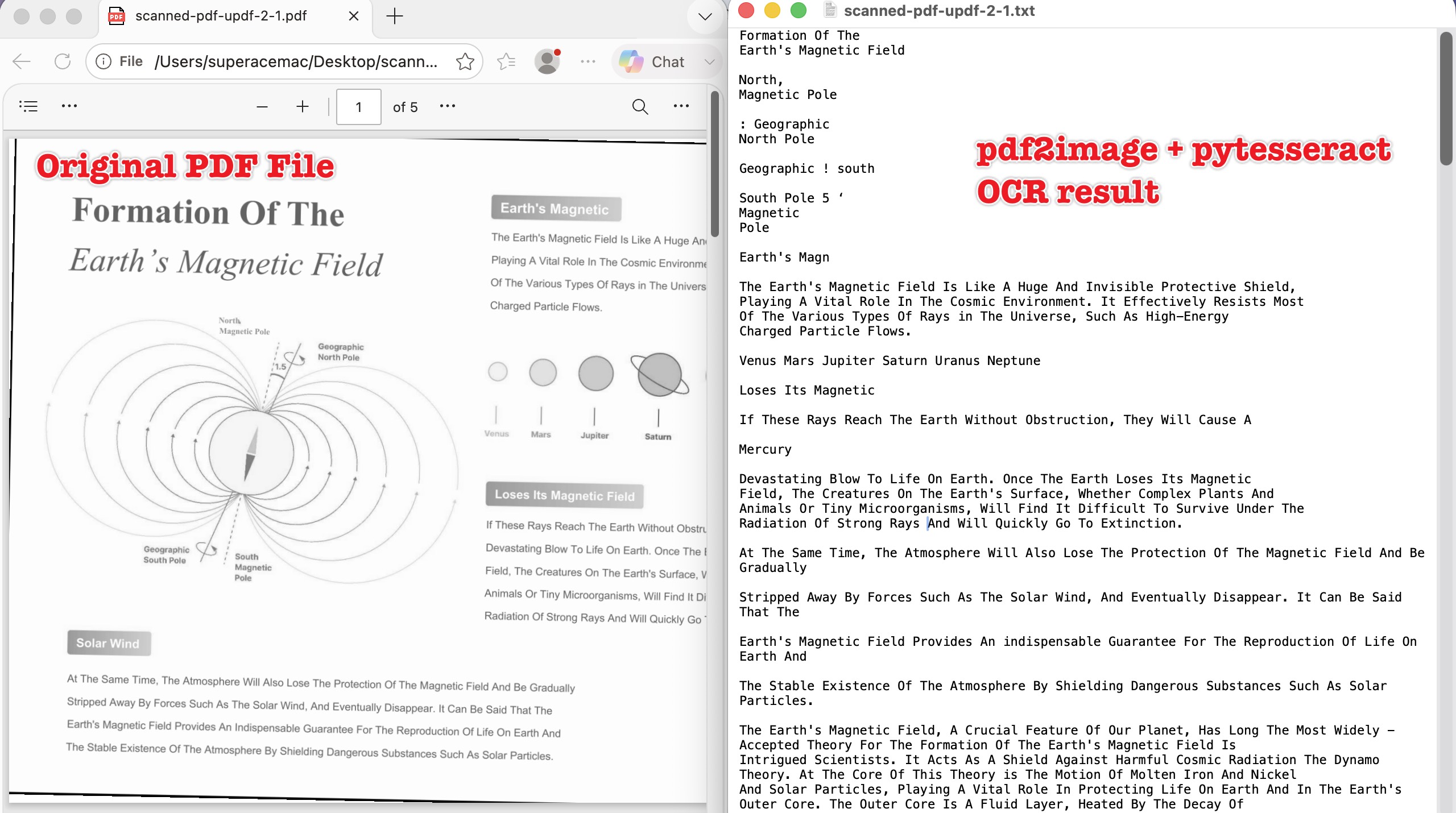Viewport: 1456px width, 813px height.
Task: Open PDF toolbar overflow menu right
Action: point(681,106)
